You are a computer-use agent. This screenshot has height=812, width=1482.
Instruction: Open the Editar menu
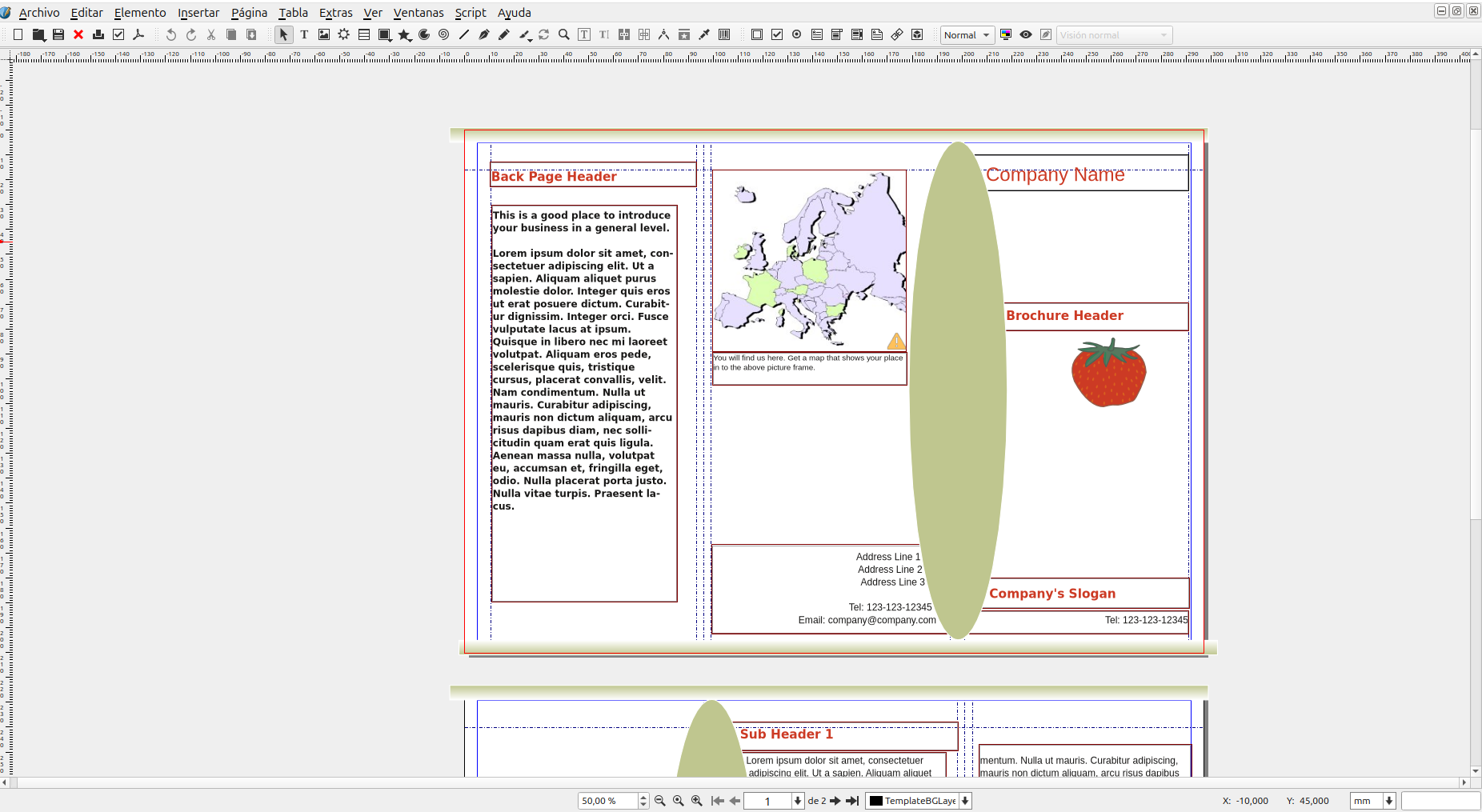pyautogui.click(x=86, y=12)
